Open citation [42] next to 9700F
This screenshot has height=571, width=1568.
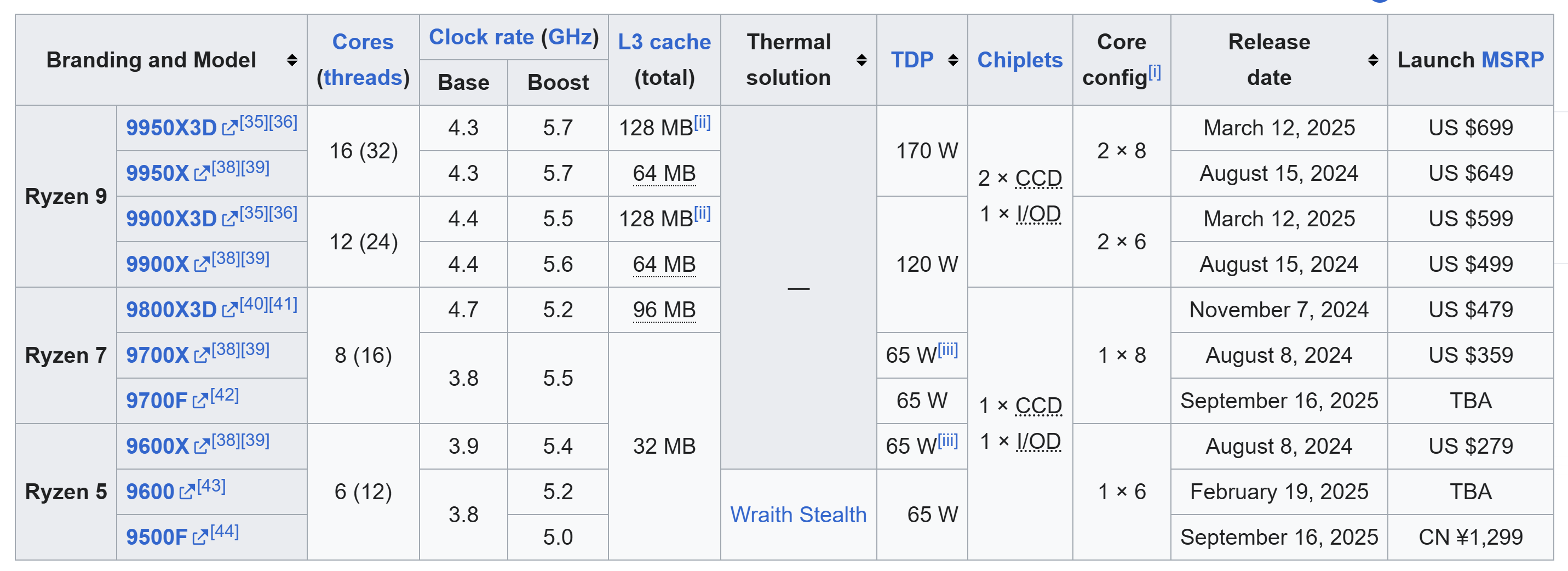[225, 396]
